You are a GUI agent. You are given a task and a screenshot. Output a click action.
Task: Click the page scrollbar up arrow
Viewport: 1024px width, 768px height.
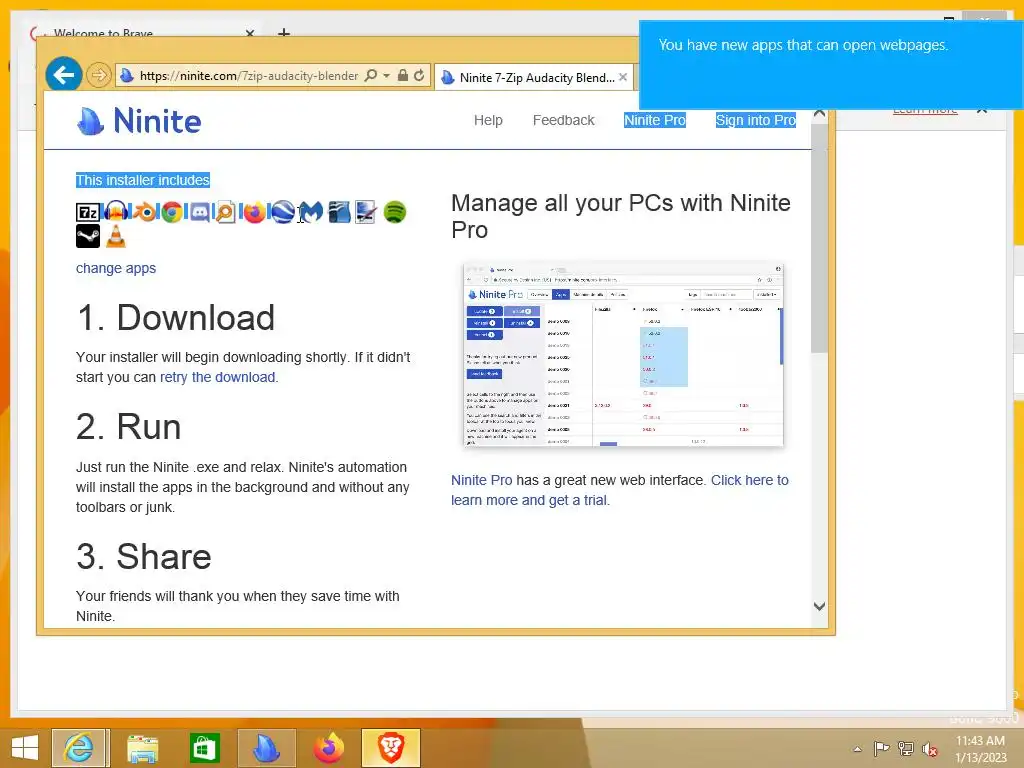[820, 114]
